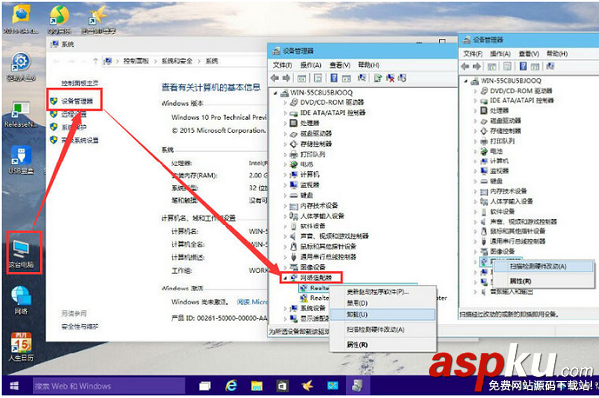This screenshot has height=398, width=599.
Task: Select 人体学输入设备 in middle Device Manager
Action: coord(322,216)
